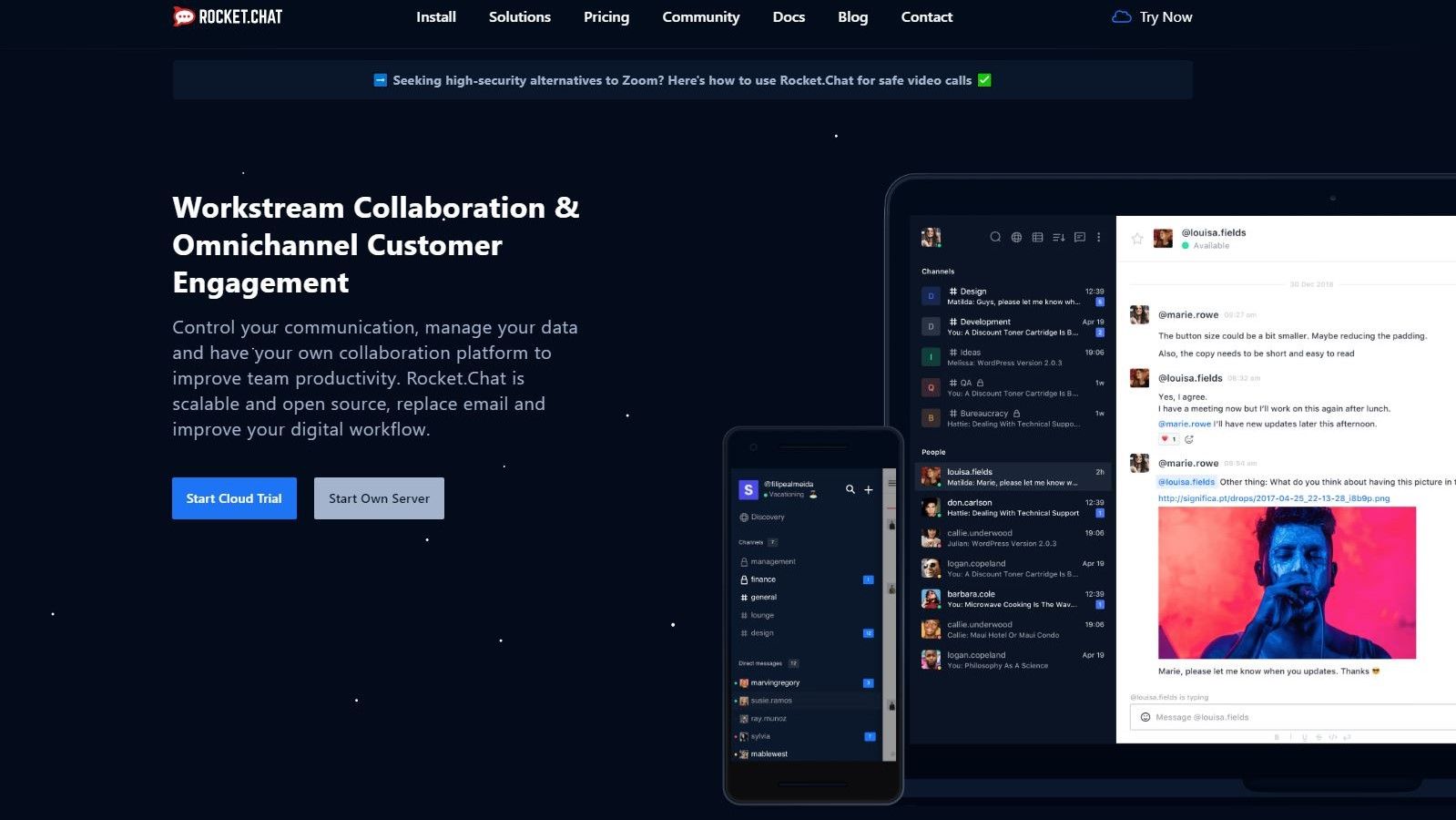This screenshot has height=820, width=1456.
Task: Click the view mode table icon in sidebar
Action: [1037, 237]
